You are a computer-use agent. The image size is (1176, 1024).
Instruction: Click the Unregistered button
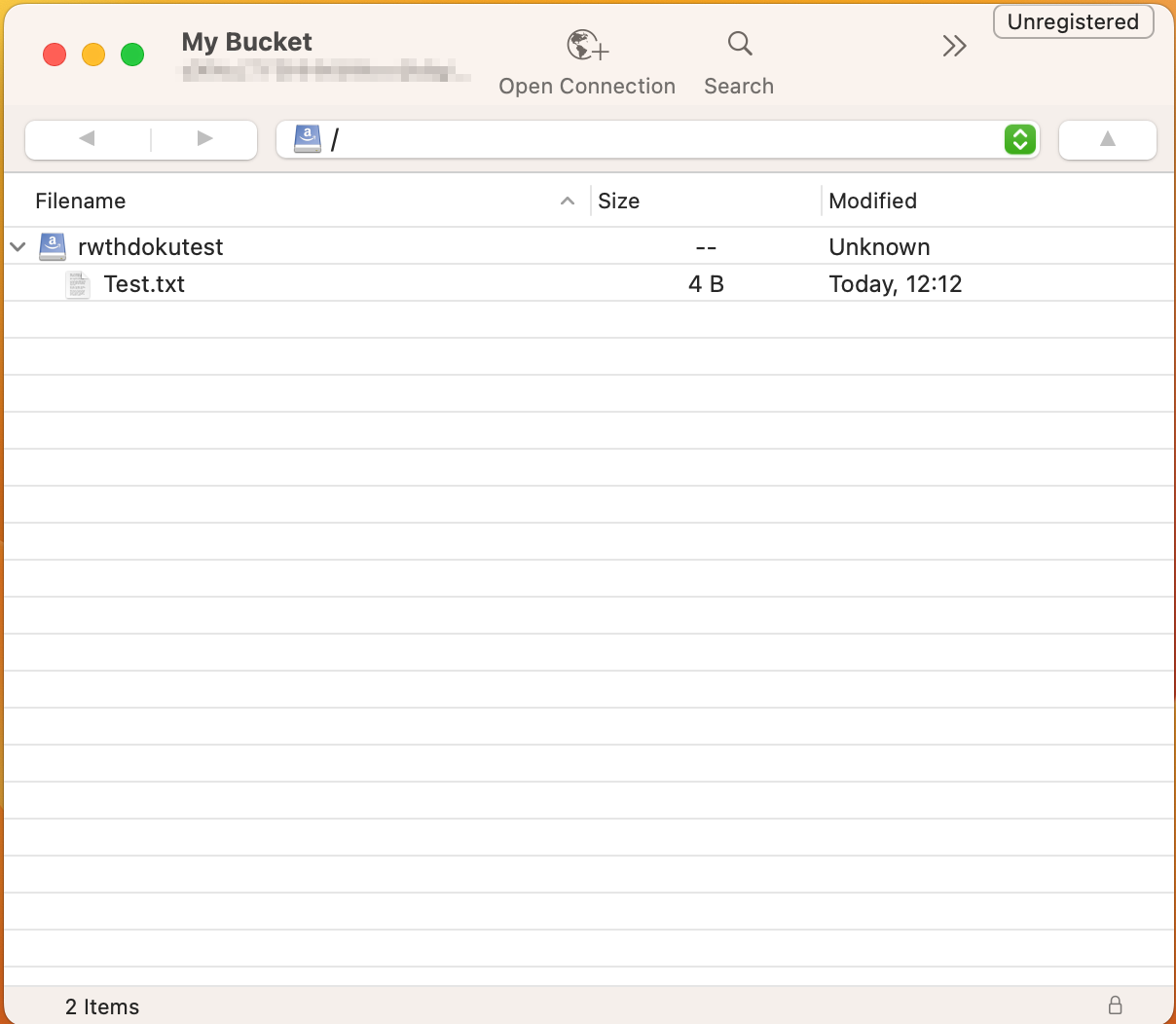pos(1073,21)
